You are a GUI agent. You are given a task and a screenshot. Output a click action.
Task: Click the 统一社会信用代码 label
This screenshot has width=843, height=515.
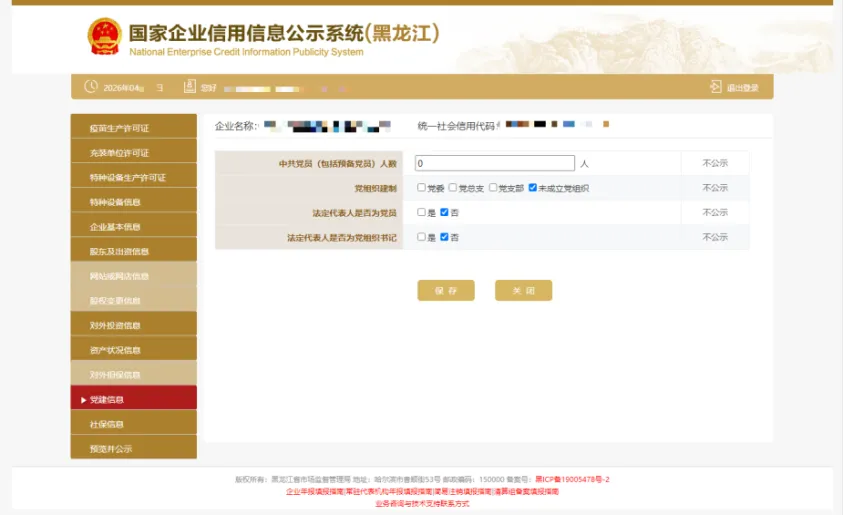click(458, 126)
